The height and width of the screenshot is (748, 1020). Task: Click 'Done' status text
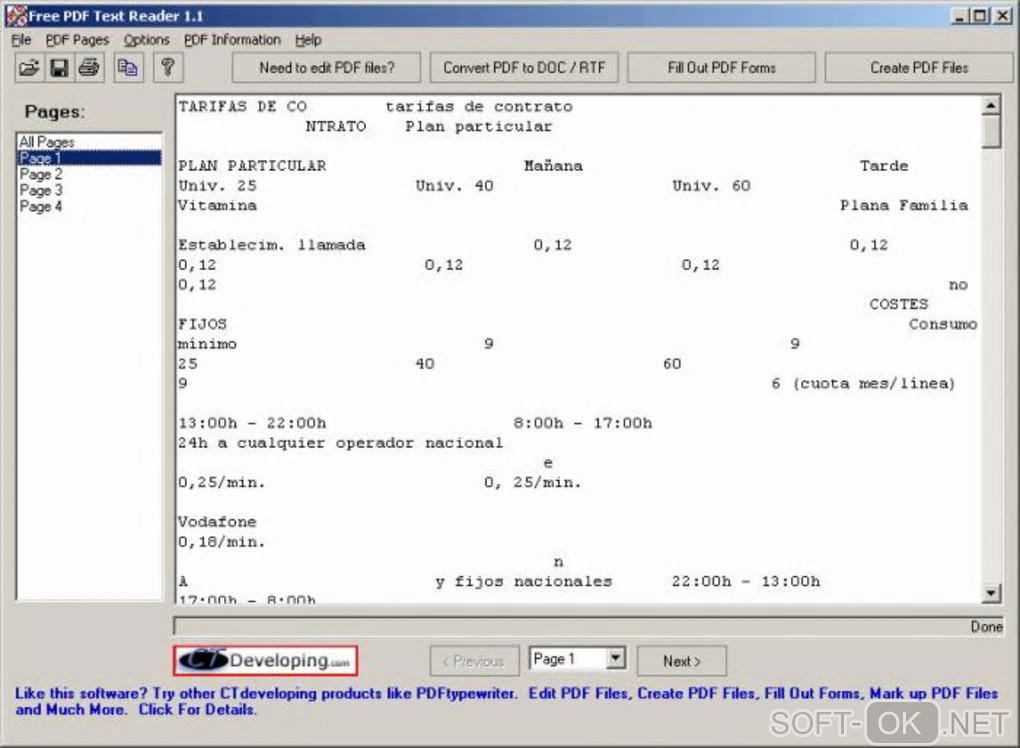[x=986, y=627]
